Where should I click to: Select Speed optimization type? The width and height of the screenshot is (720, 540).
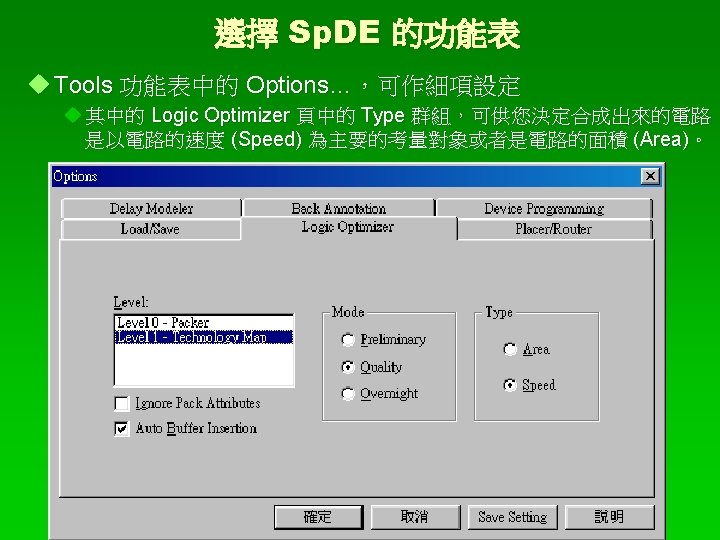pos(510,385)
